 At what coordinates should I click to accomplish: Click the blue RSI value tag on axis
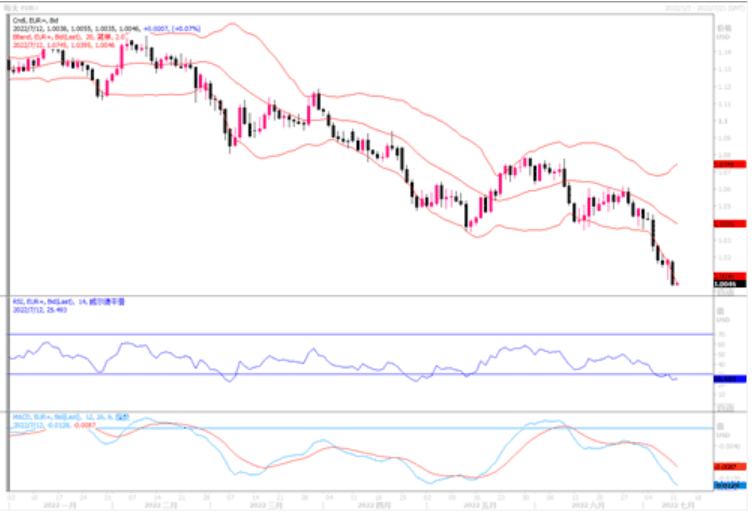coord(727,379)
